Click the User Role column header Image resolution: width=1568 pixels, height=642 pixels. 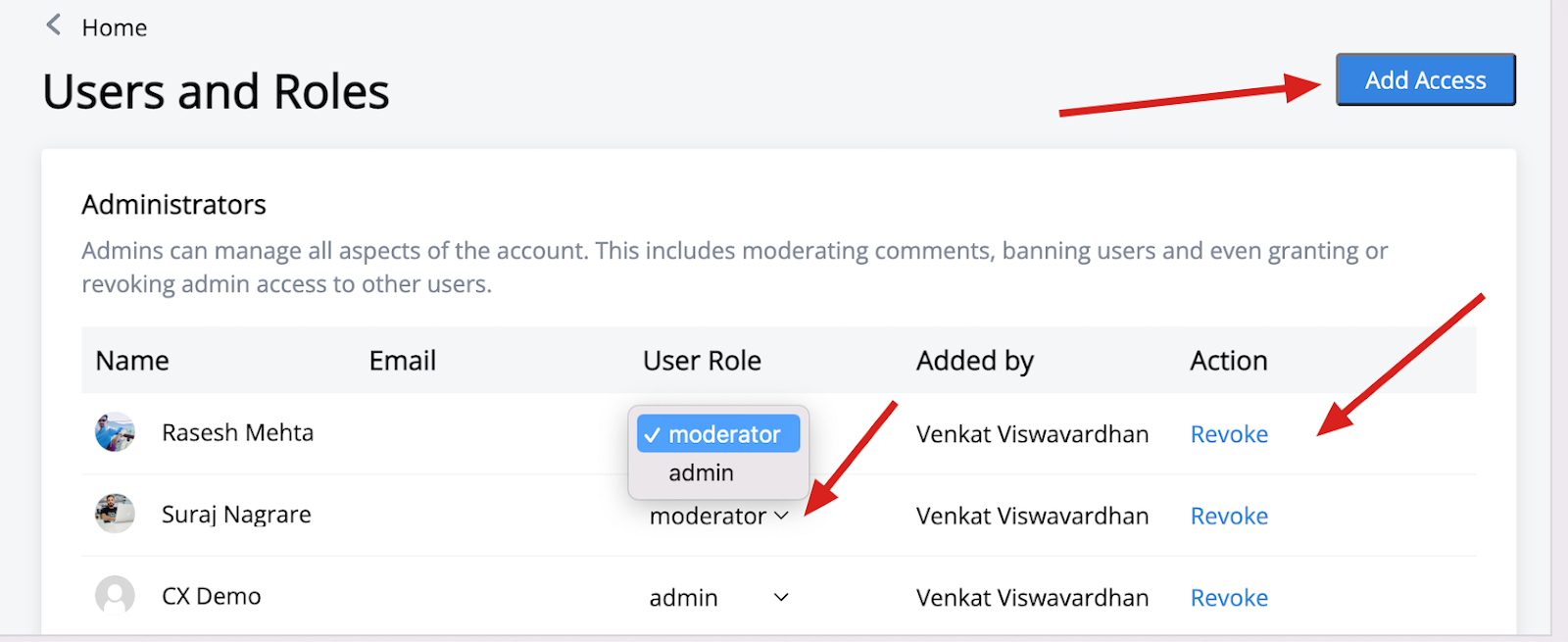point(702,361)
